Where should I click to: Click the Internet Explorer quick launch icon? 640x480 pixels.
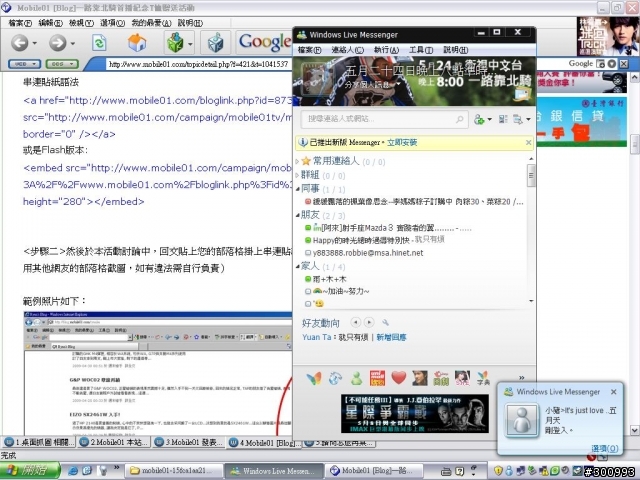pyautogui.click(x=73, y=471)
